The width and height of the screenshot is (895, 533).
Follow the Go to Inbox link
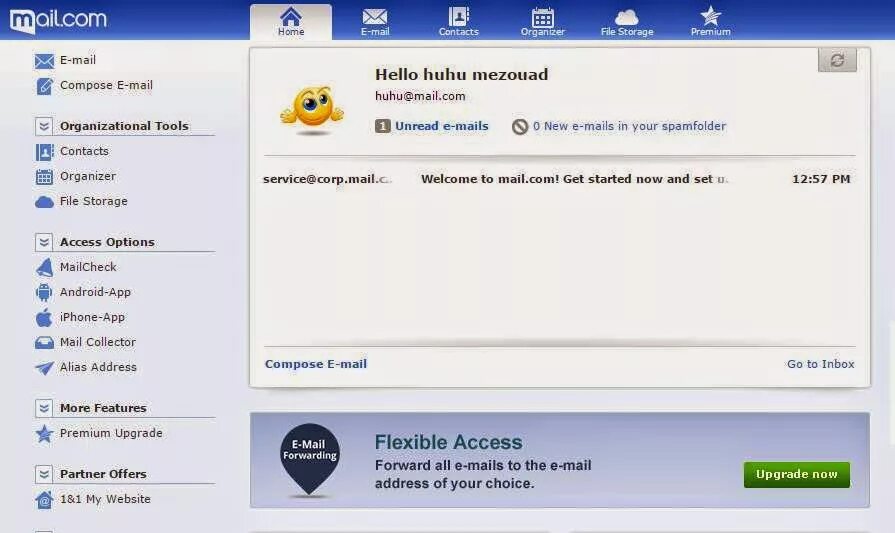point(820,364)
